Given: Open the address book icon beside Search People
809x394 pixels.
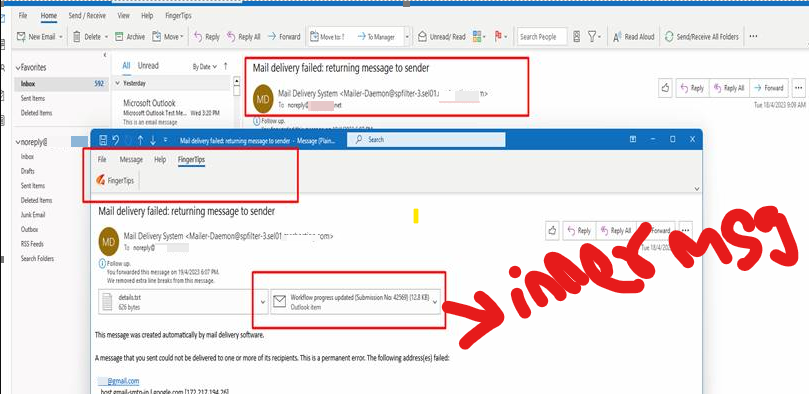Looking at the screenshot, I should click(577, 37).
